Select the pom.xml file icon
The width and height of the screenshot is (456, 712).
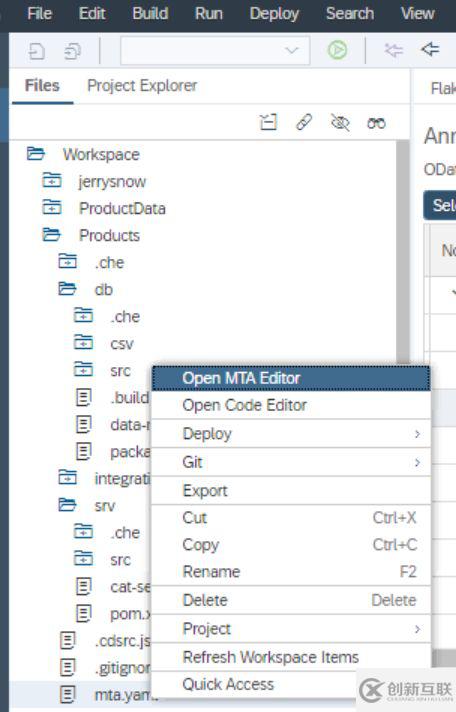click(84, 614)
